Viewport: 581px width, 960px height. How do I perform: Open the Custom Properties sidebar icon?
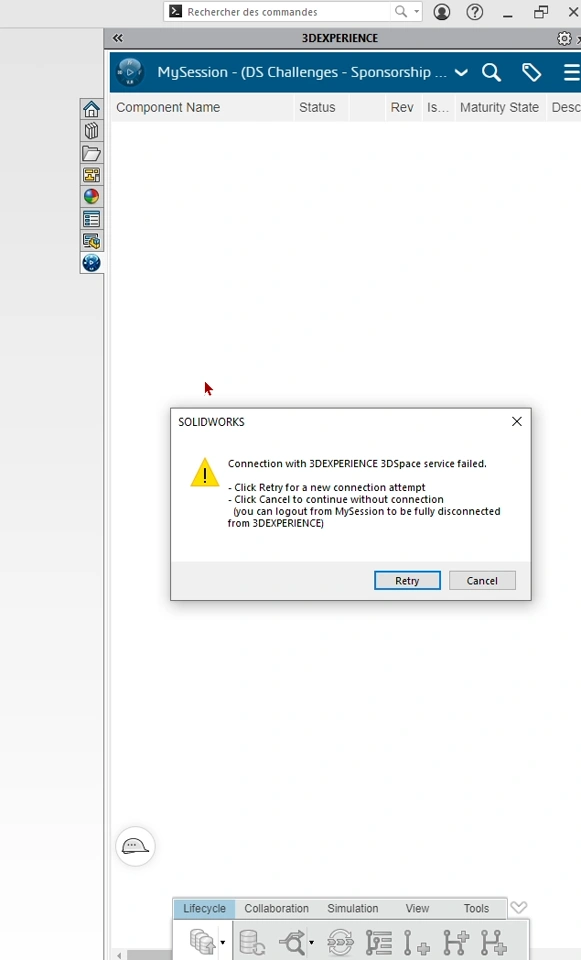click(x=91, y=219)
